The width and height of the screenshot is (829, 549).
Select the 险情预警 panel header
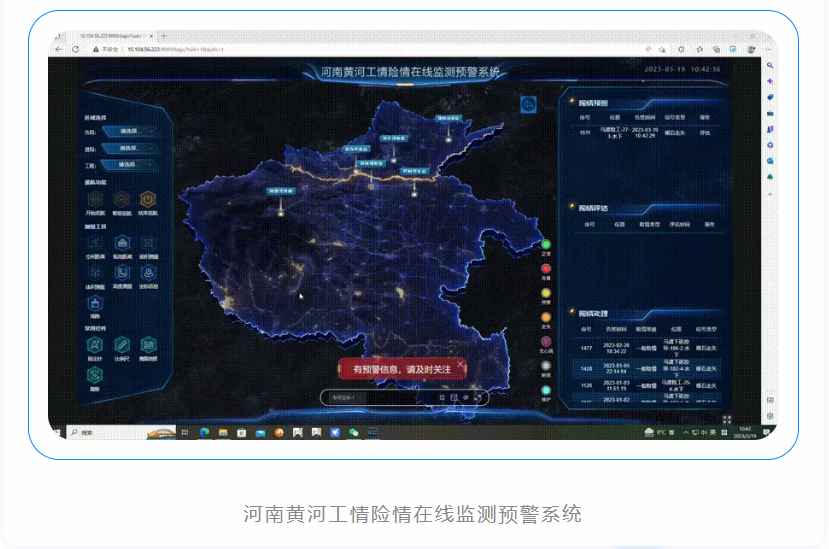[593, 103]
